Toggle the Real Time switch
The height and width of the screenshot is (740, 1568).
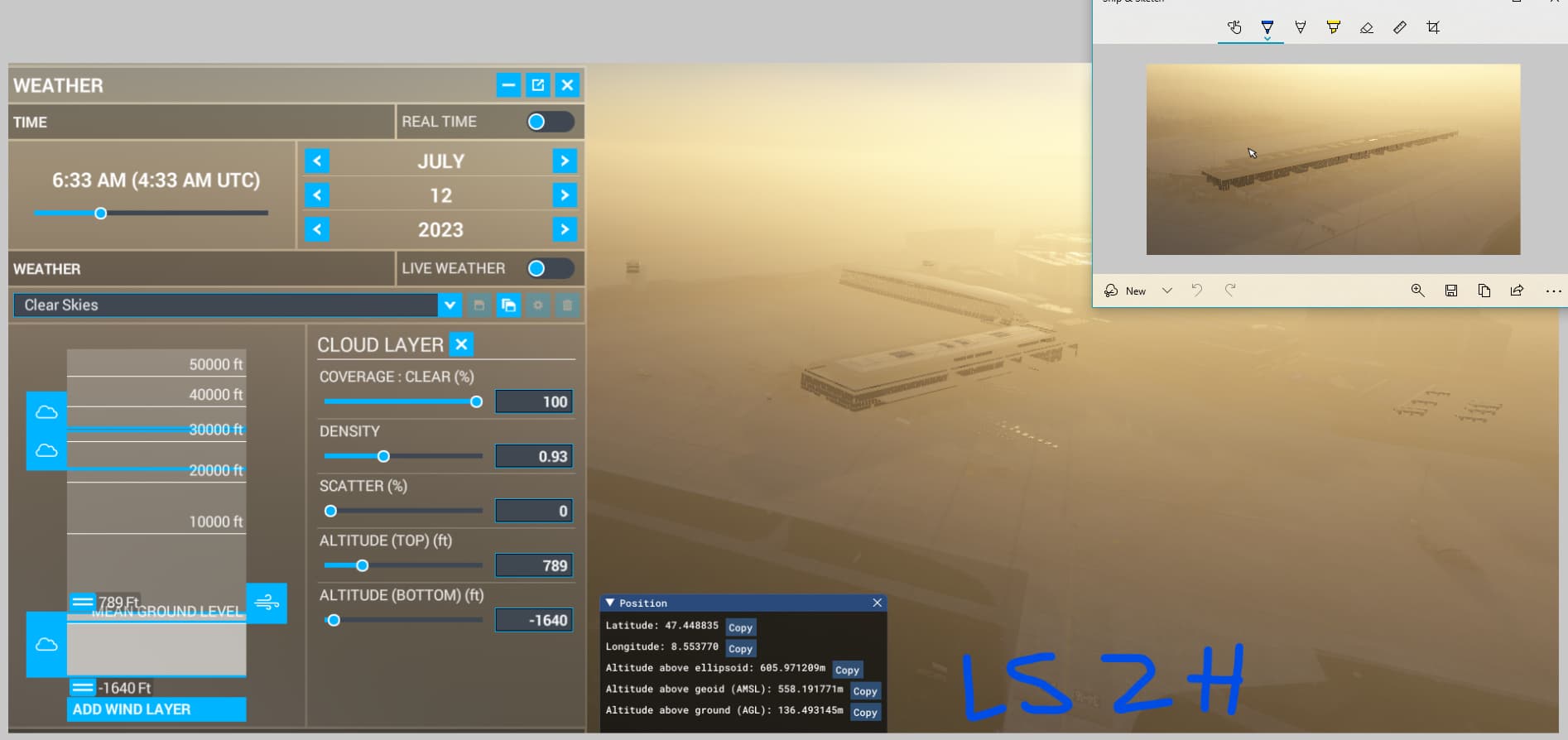550,122
